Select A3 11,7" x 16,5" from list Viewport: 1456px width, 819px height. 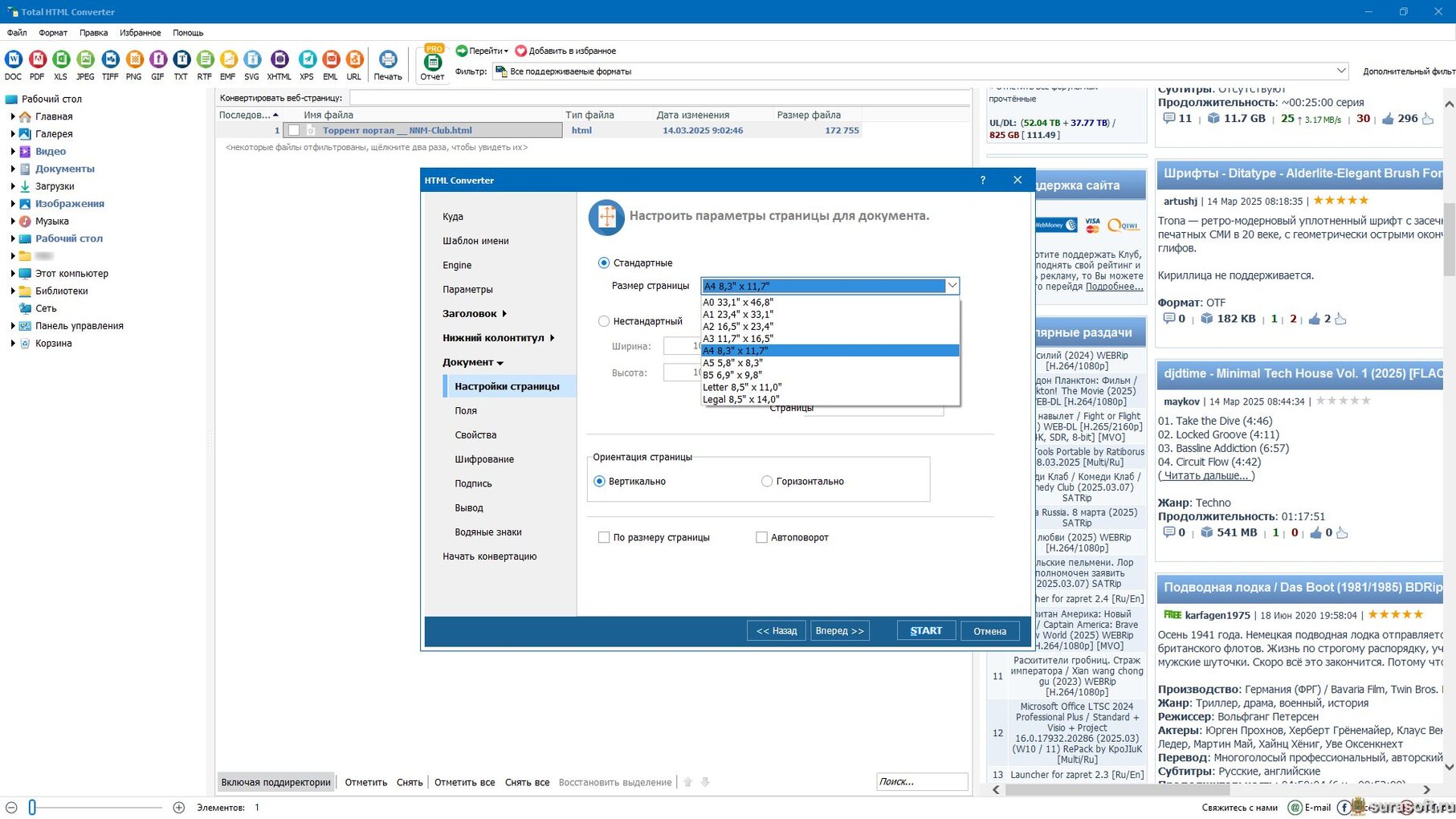point(830,339)
